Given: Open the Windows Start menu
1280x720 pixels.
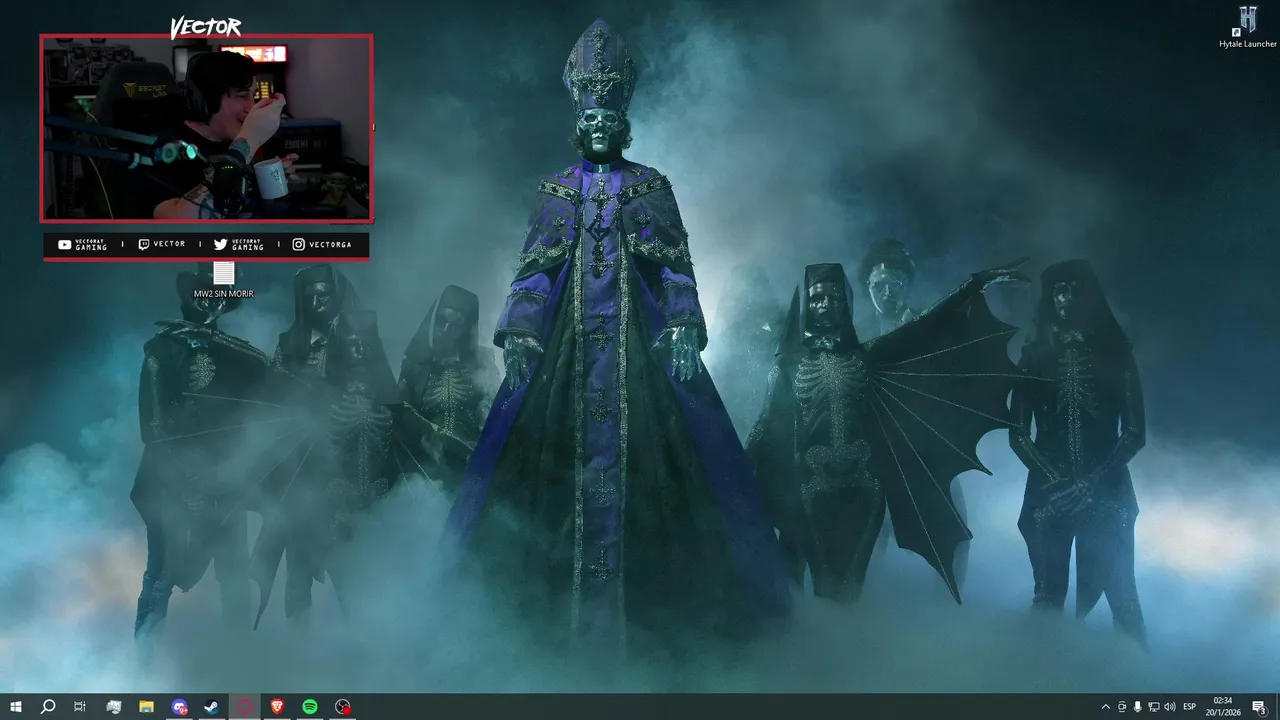Looking at the screenshot, I should [16, 707].
